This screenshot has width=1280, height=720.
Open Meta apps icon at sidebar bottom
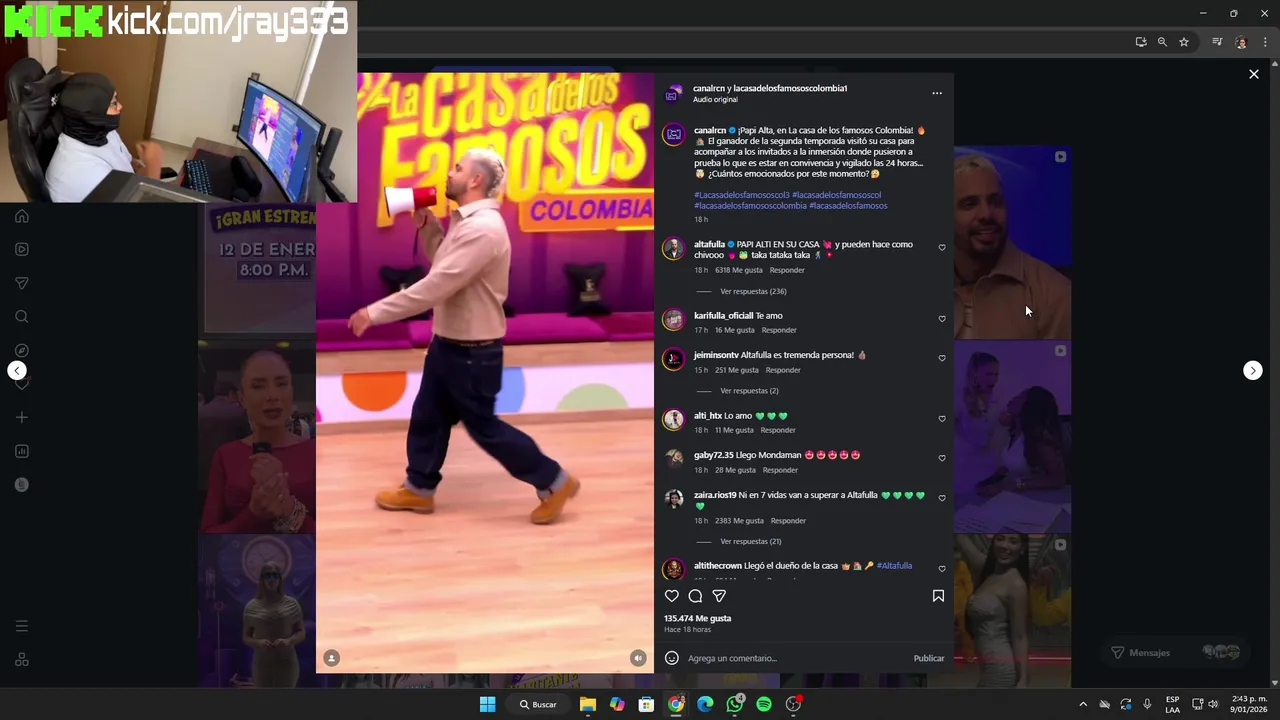pos(22,660)
